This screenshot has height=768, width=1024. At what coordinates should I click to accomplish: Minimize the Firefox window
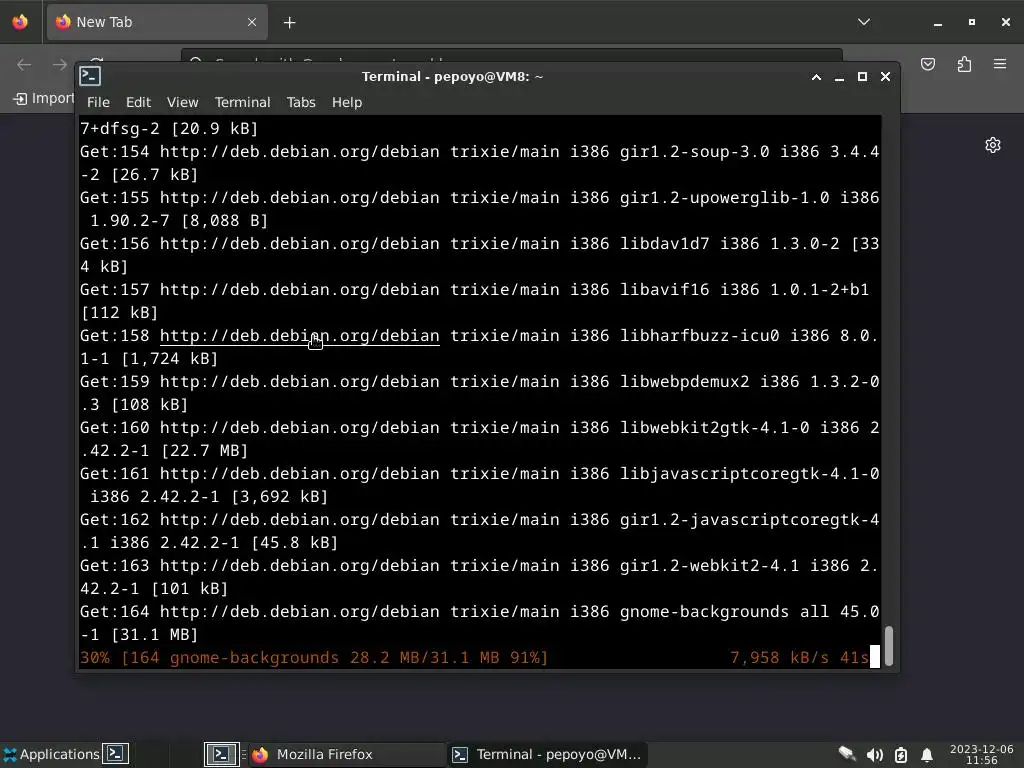938,22
